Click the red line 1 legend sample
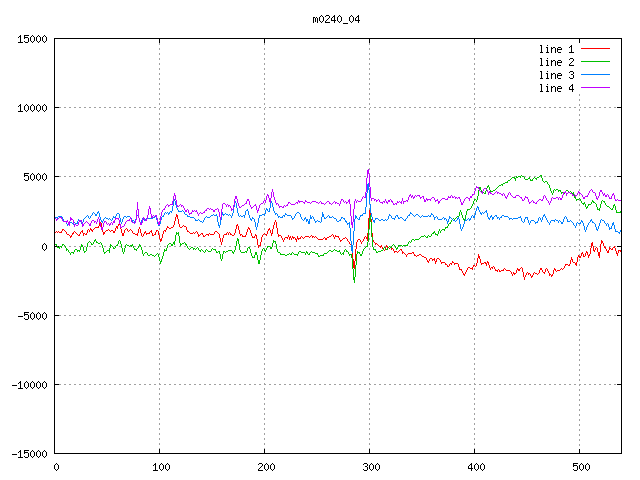Image resolution: width=640 pixels, height=480 pixels. click(596, 49)
